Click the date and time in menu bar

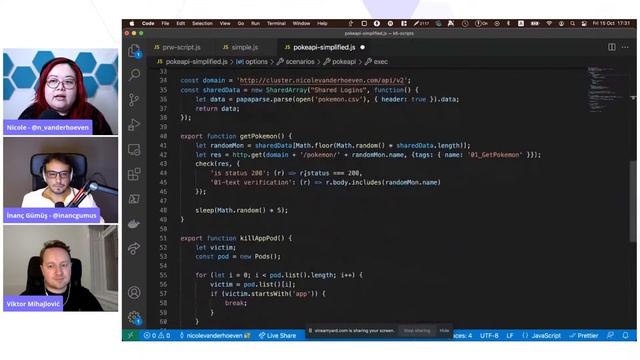pos(611,24)
